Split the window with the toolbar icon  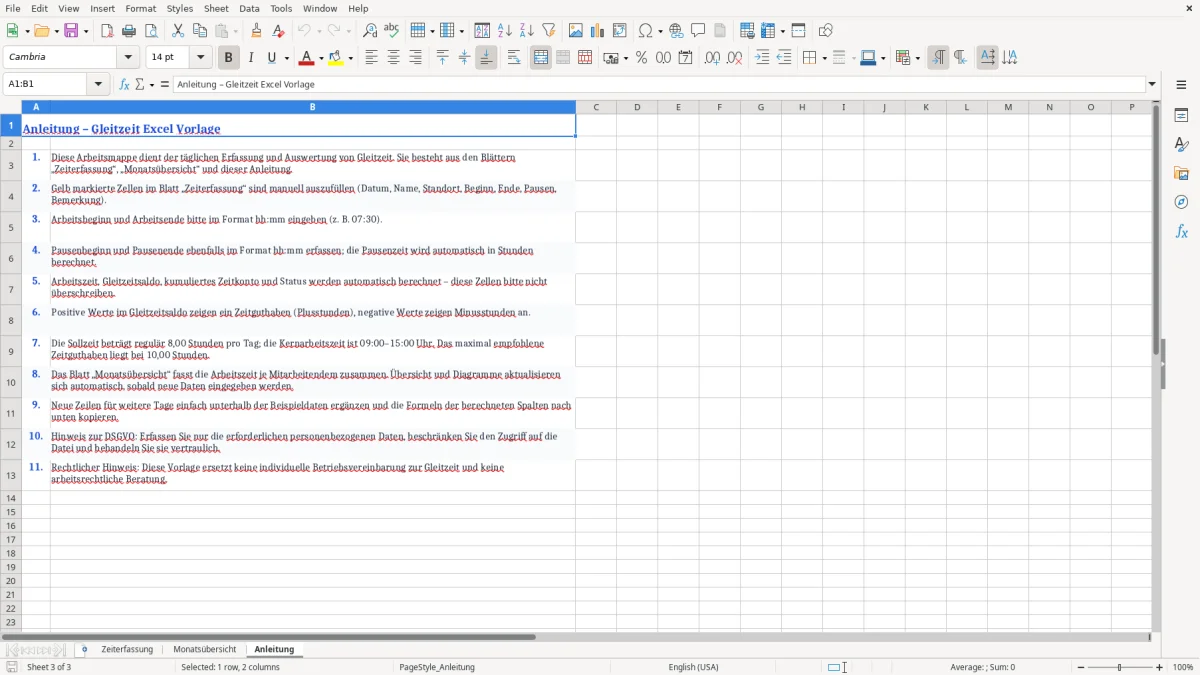click(798, 31)
